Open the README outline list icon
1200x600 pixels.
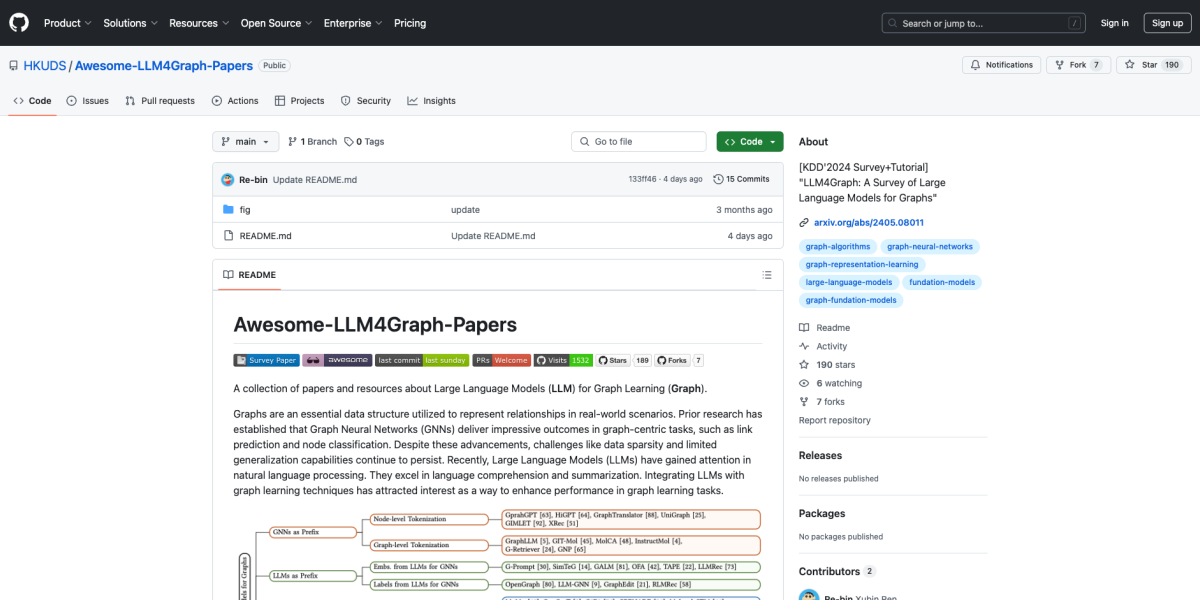tap(767, 275)
